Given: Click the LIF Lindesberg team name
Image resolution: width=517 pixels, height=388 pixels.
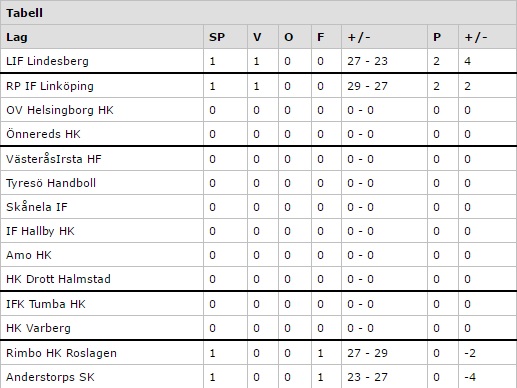Looking at the screenshot, I should pos(47,61).
